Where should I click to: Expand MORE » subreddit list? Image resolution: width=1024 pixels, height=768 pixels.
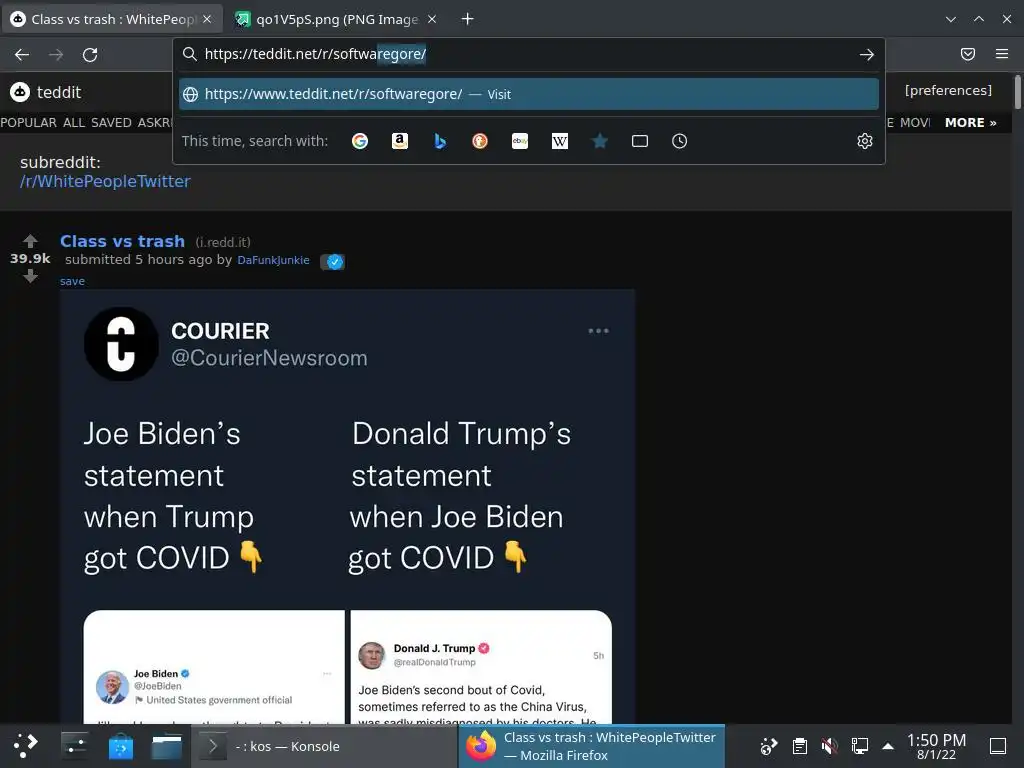(x=970, y=123)
